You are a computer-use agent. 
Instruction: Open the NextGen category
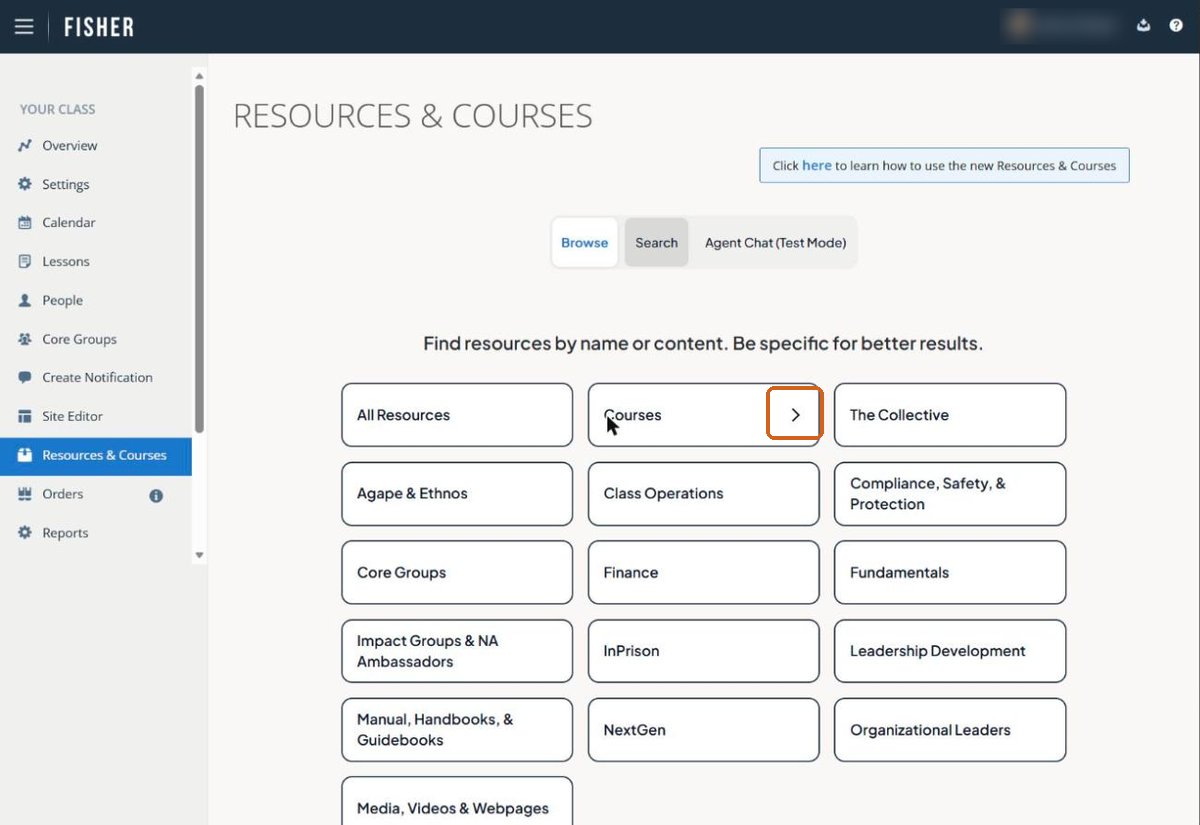(704, 730)
